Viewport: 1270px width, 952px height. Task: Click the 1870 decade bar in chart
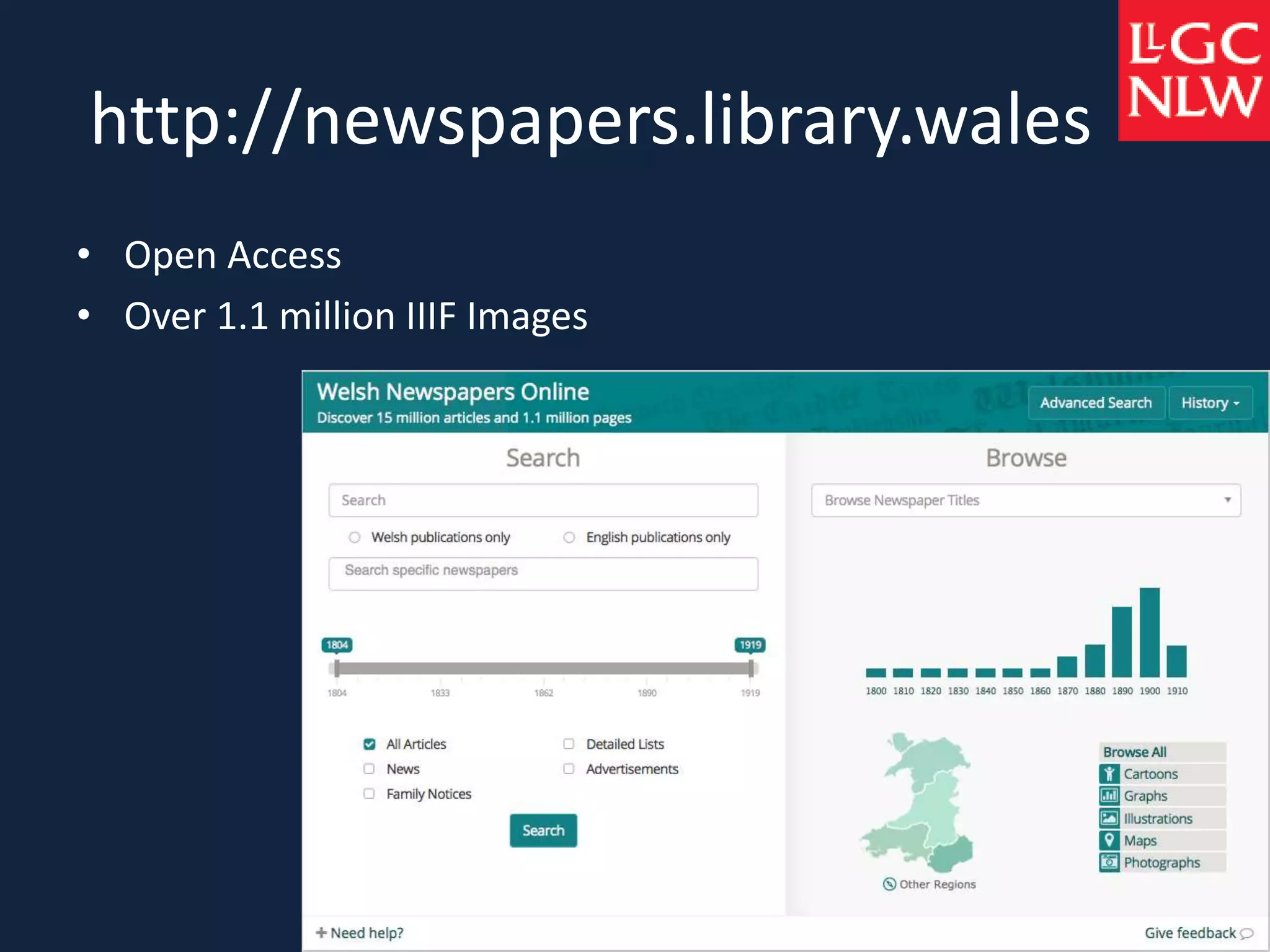pos(1067,667)
